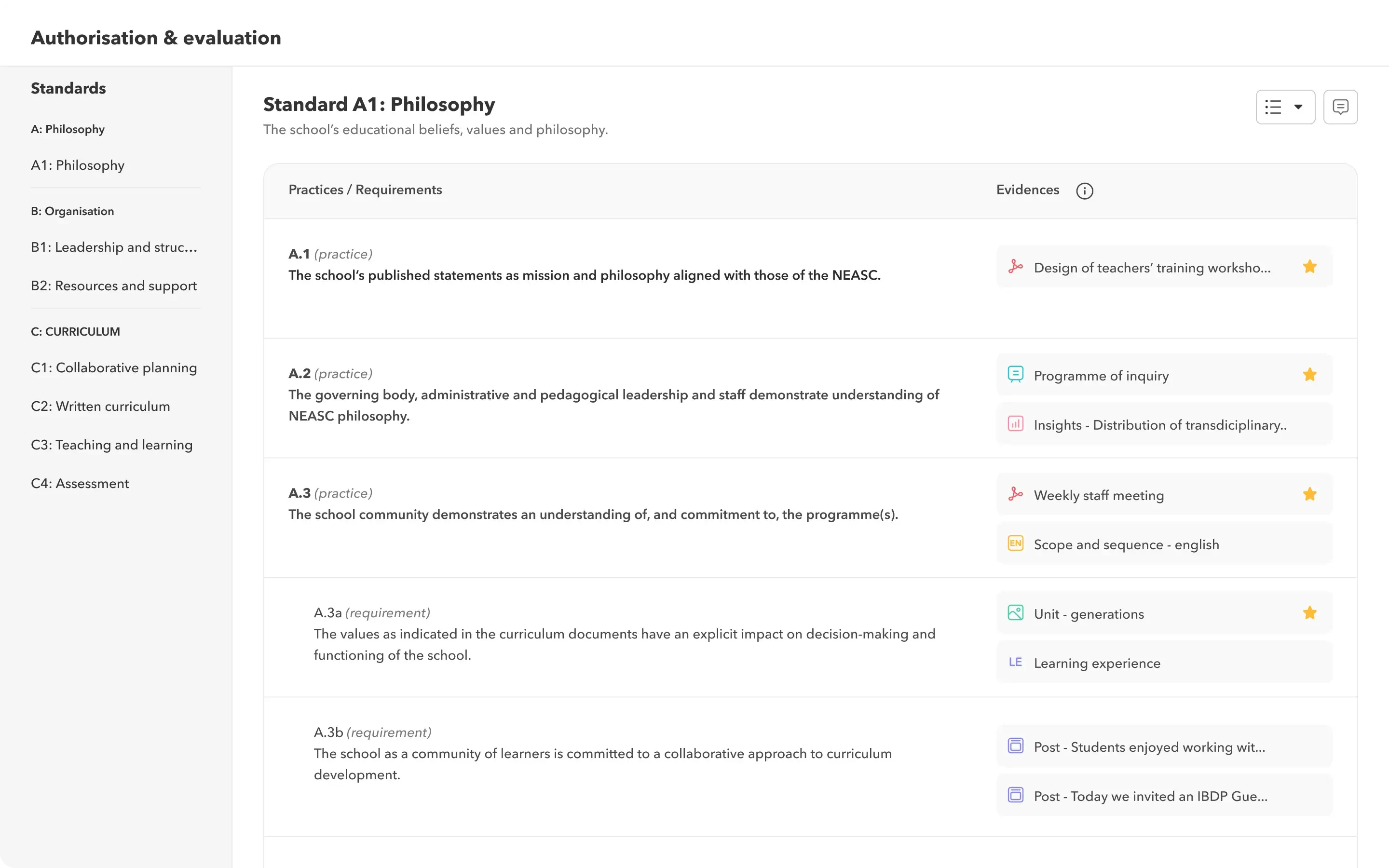Click the EN icon on Scope and sequence
This screenshot has height=868, width=1389.
tap(1016, 542)
